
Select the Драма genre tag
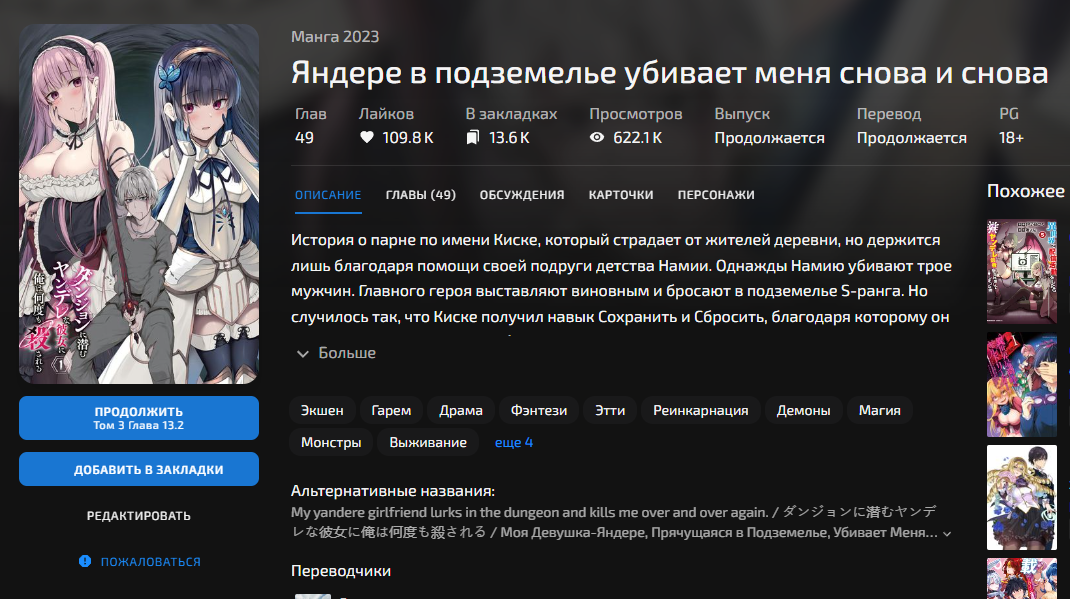(x=461, y=410)
